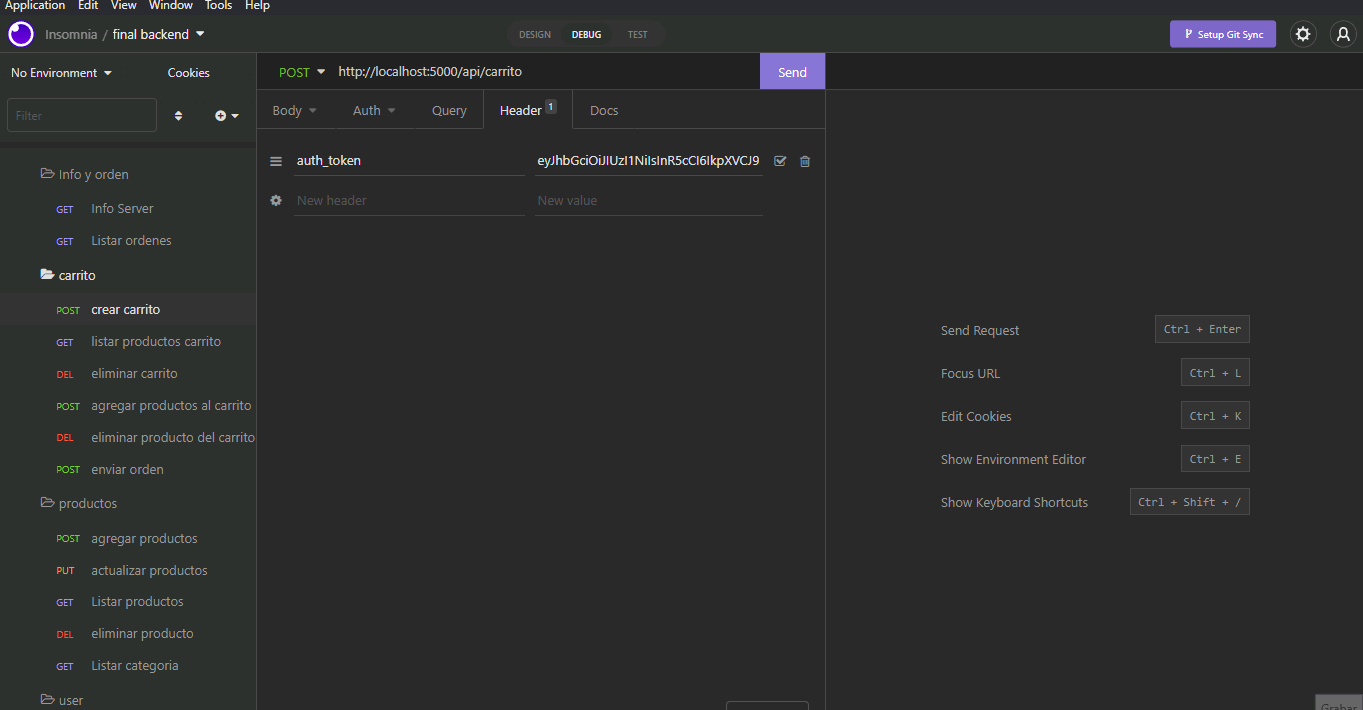Screen dimensions: 1363x710
Task: Toggle the auth_token header checkbox
Action: pyautogui.click(x=780, y=161)
